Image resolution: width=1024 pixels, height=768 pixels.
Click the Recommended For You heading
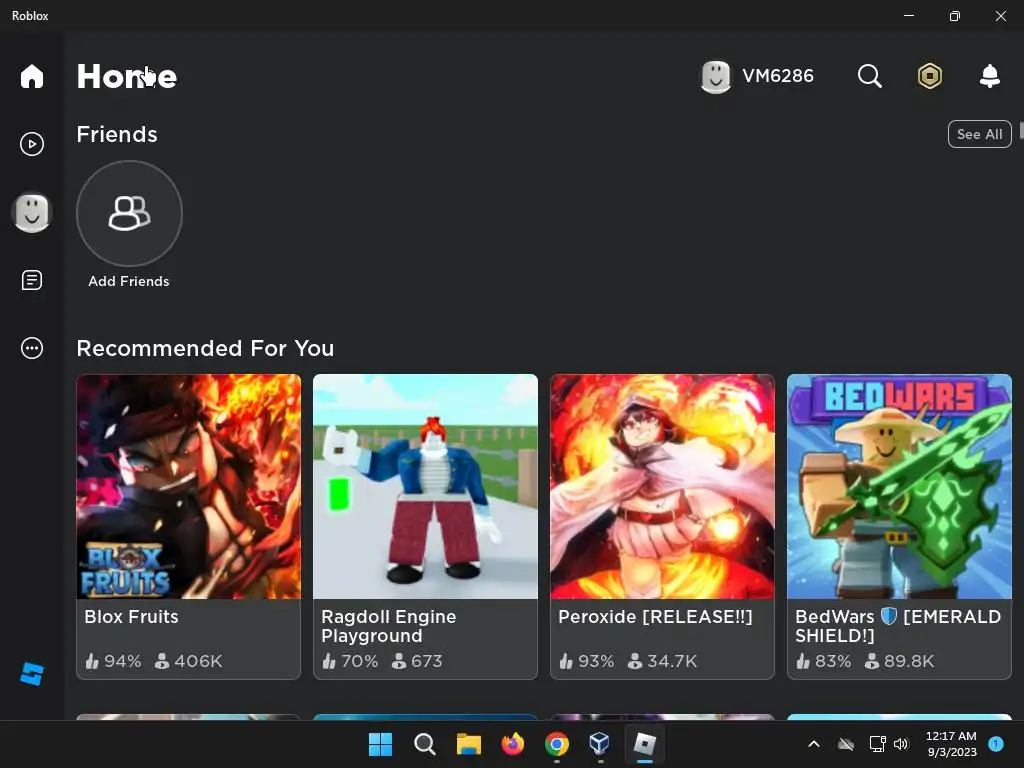click(205, 348)
